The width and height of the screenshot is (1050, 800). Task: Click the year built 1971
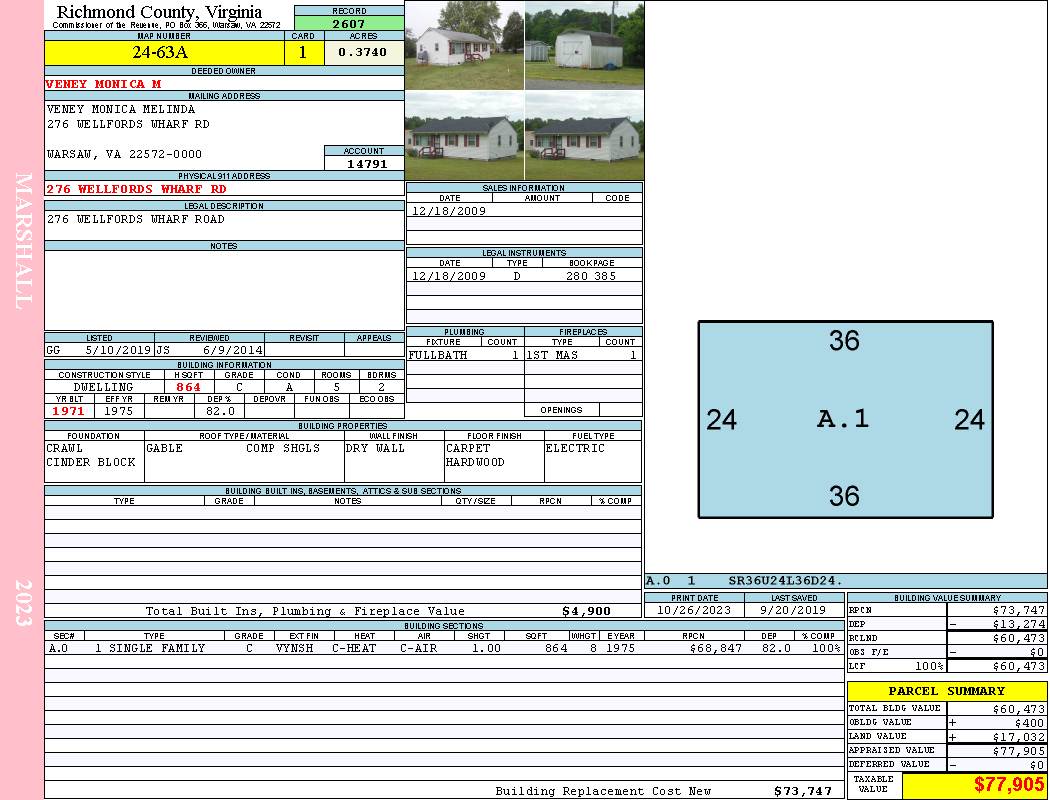[x=68, y=411]
